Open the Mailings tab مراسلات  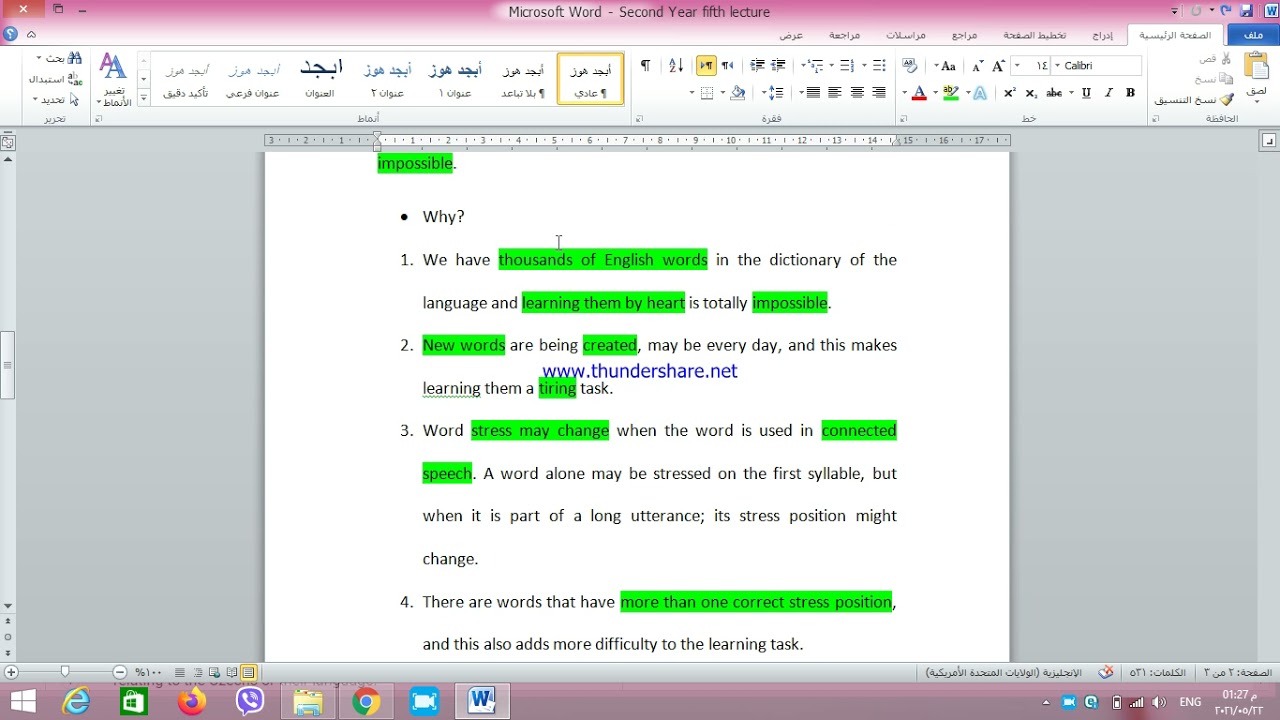coord(905,35)
